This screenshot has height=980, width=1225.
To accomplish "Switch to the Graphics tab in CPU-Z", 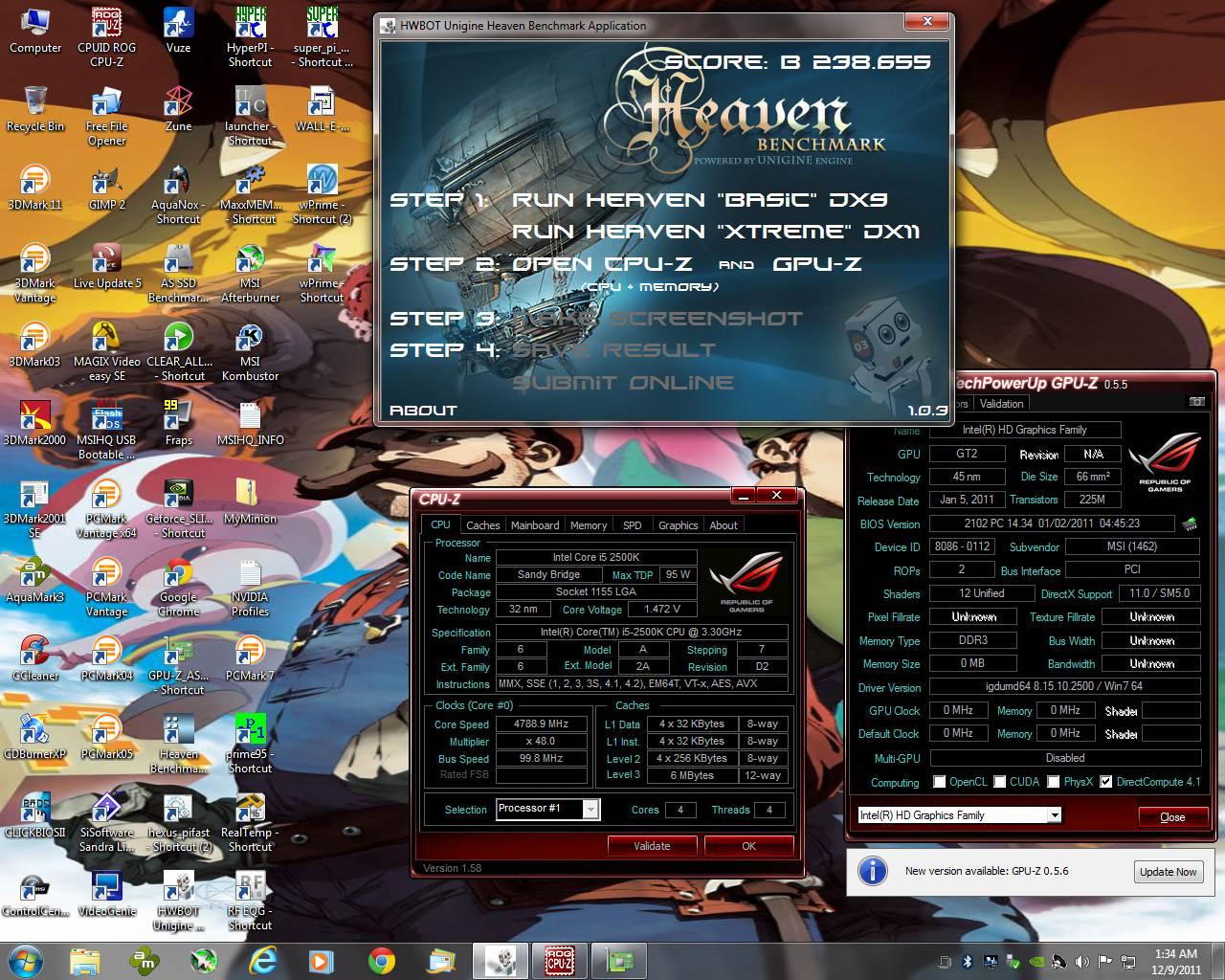I will coord(678,525).
